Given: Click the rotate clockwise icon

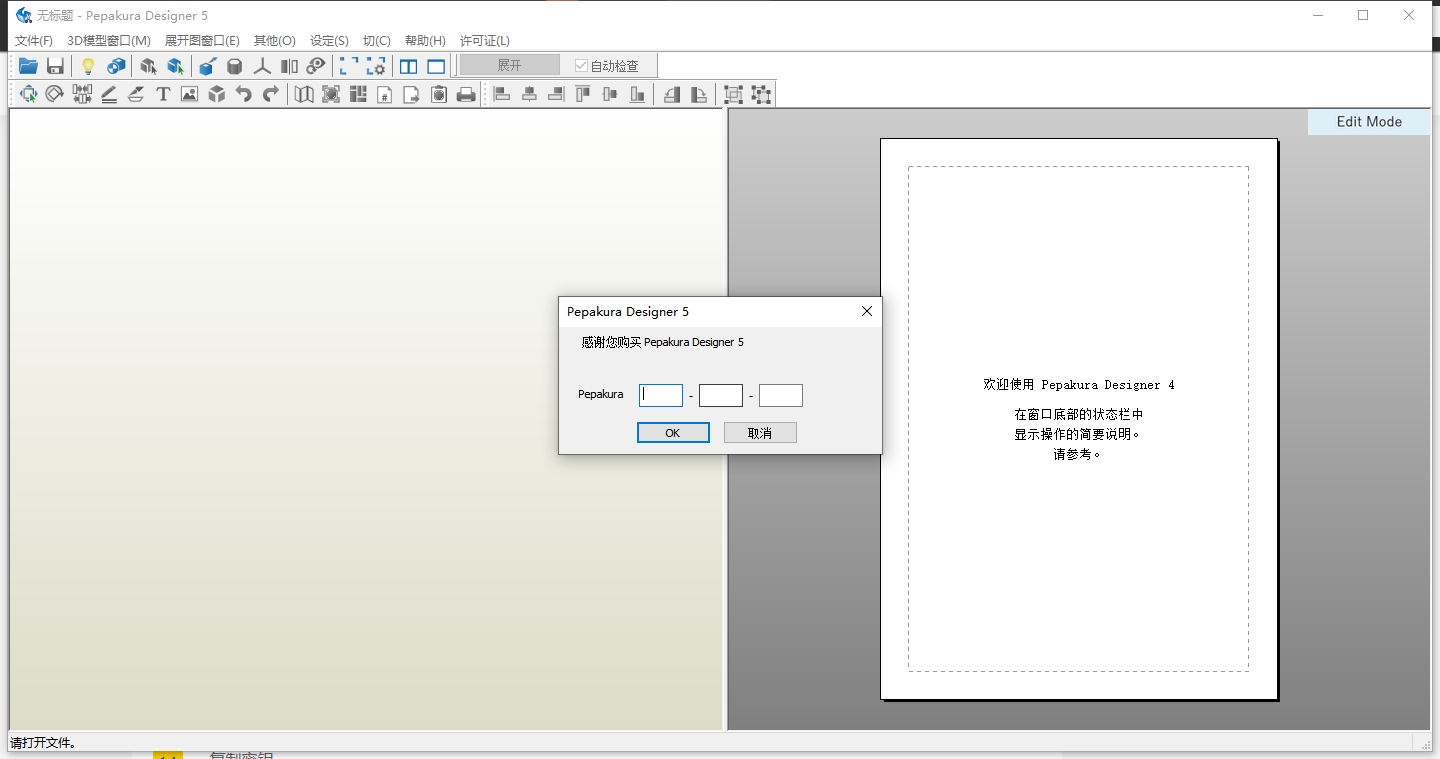Looking at the screenshot, I should [699, 94].
